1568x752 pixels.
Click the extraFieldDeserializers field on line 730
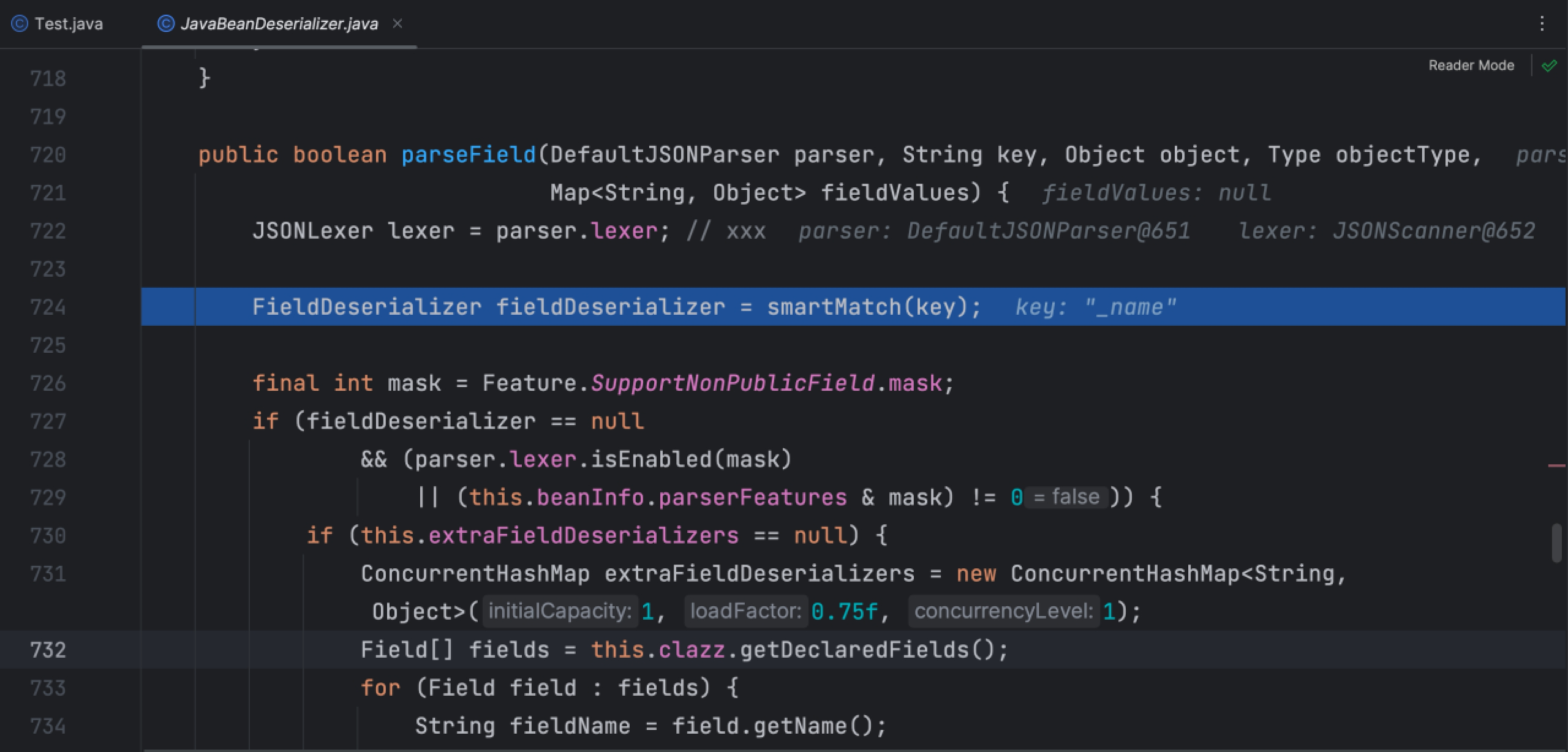pos(584,536)
